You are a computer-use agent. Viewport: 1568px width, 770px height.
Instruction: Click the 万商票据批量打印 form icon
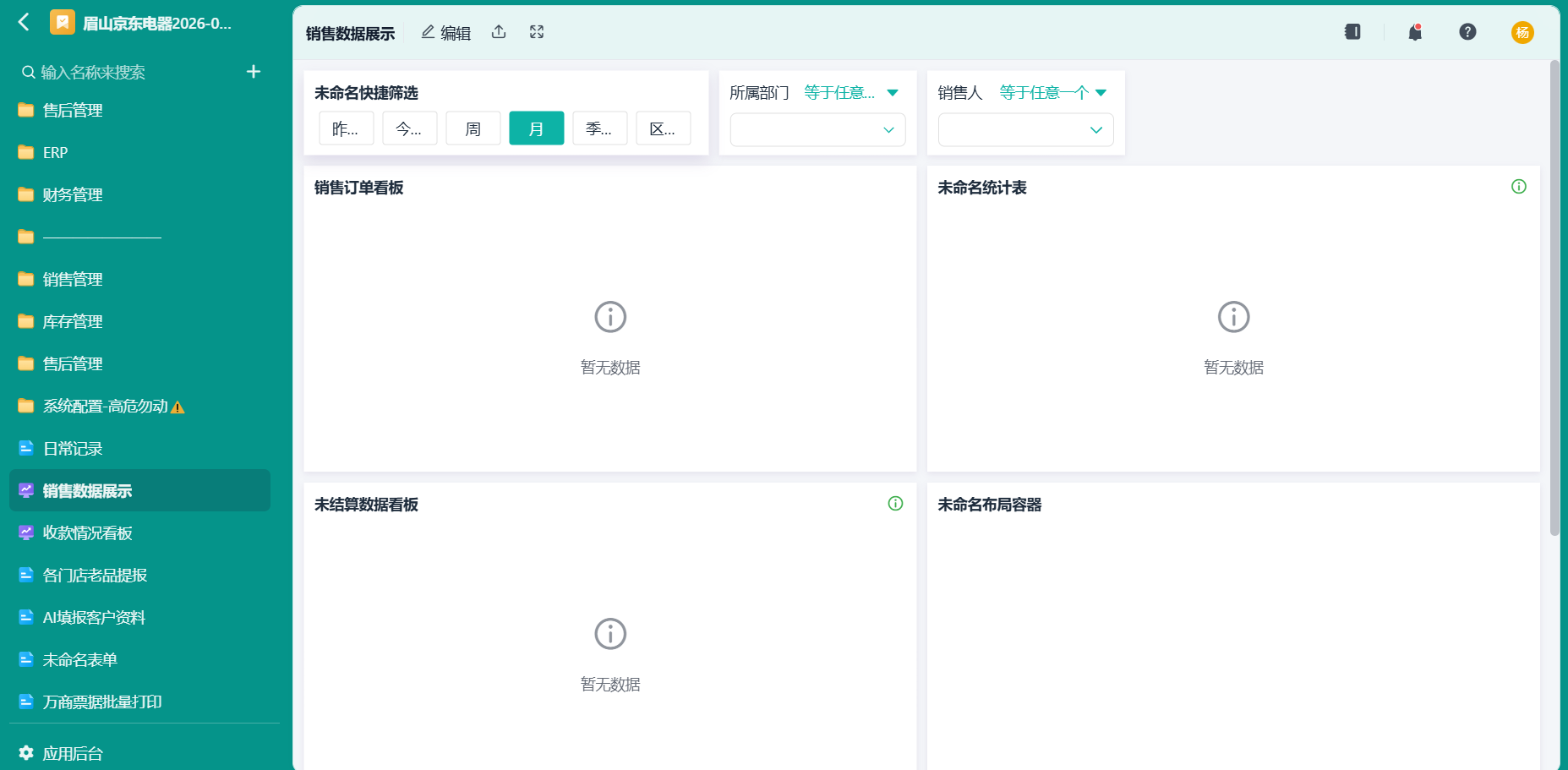pyautogui.click(x=26, y=702)
